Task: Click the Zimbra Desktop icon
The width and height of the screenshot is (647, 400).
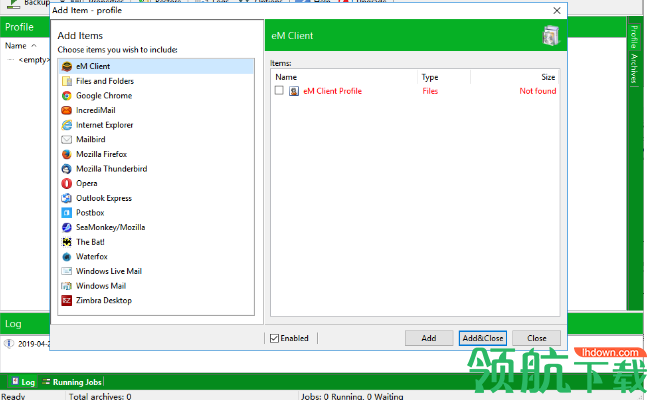Action: click(66, 301)
